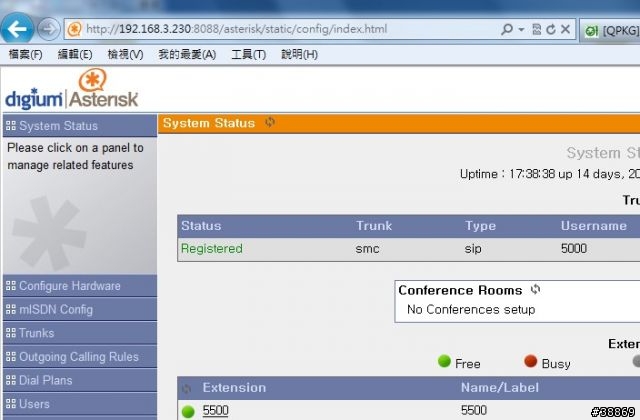Open Outgoing Calling Rules panel

click(80, 357)
